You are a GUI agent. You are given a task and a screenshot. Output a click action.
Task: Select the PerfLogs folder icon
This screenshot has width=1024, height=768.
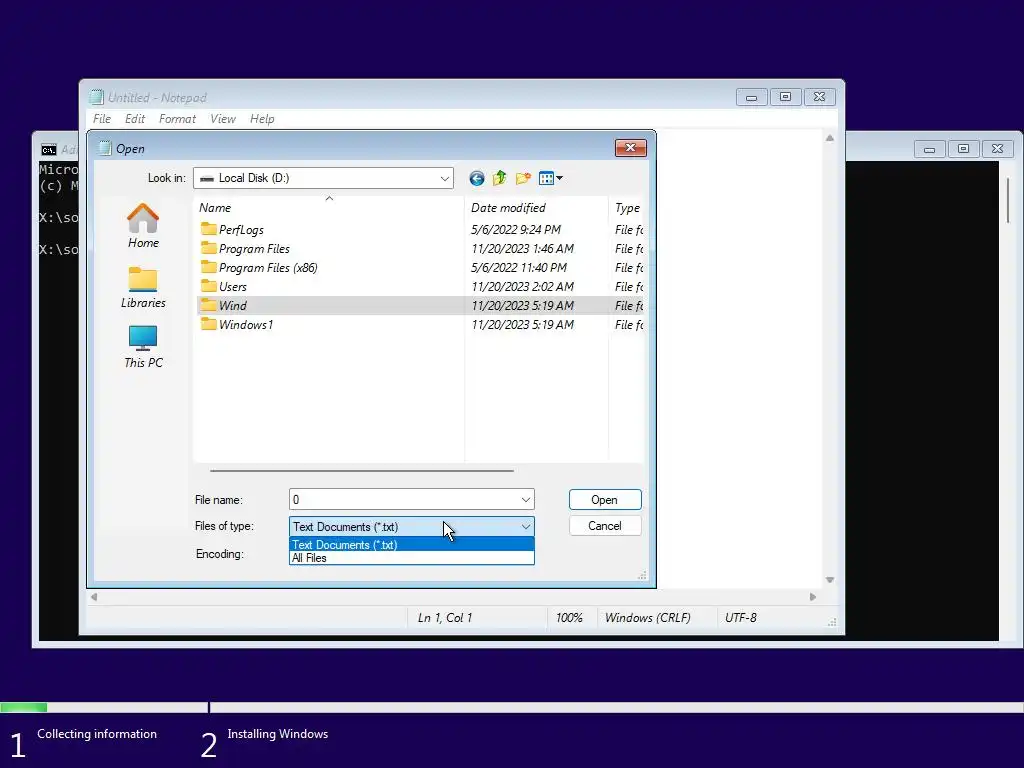(208, 229)
